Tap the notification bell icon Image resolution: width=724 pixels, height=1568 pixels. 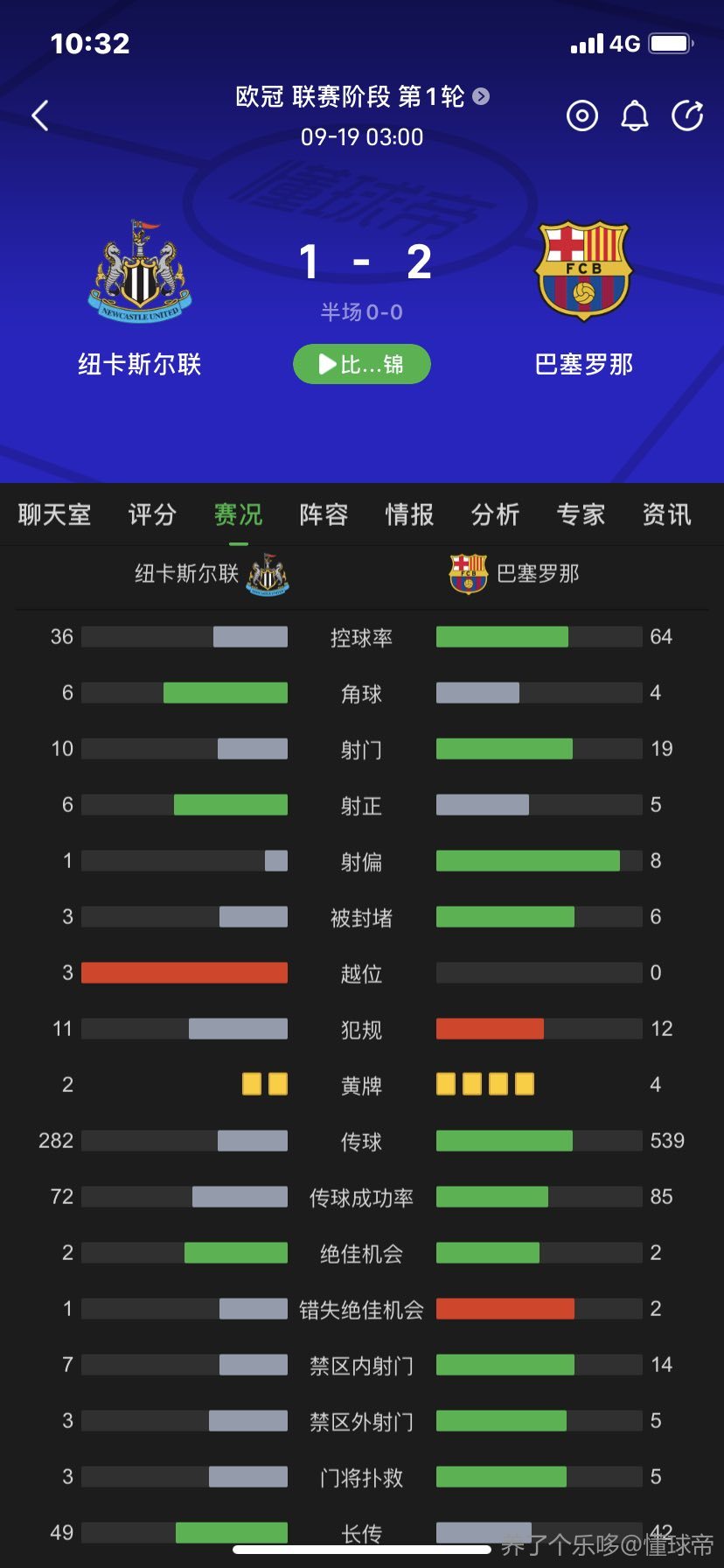(x=635, y=115)
